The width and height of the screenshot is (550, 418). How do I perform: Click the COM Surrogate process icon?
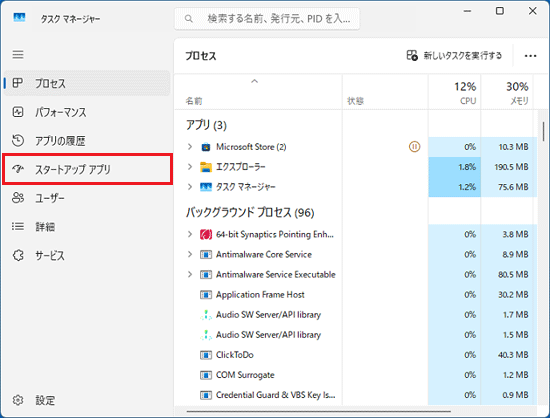(206, 375)
